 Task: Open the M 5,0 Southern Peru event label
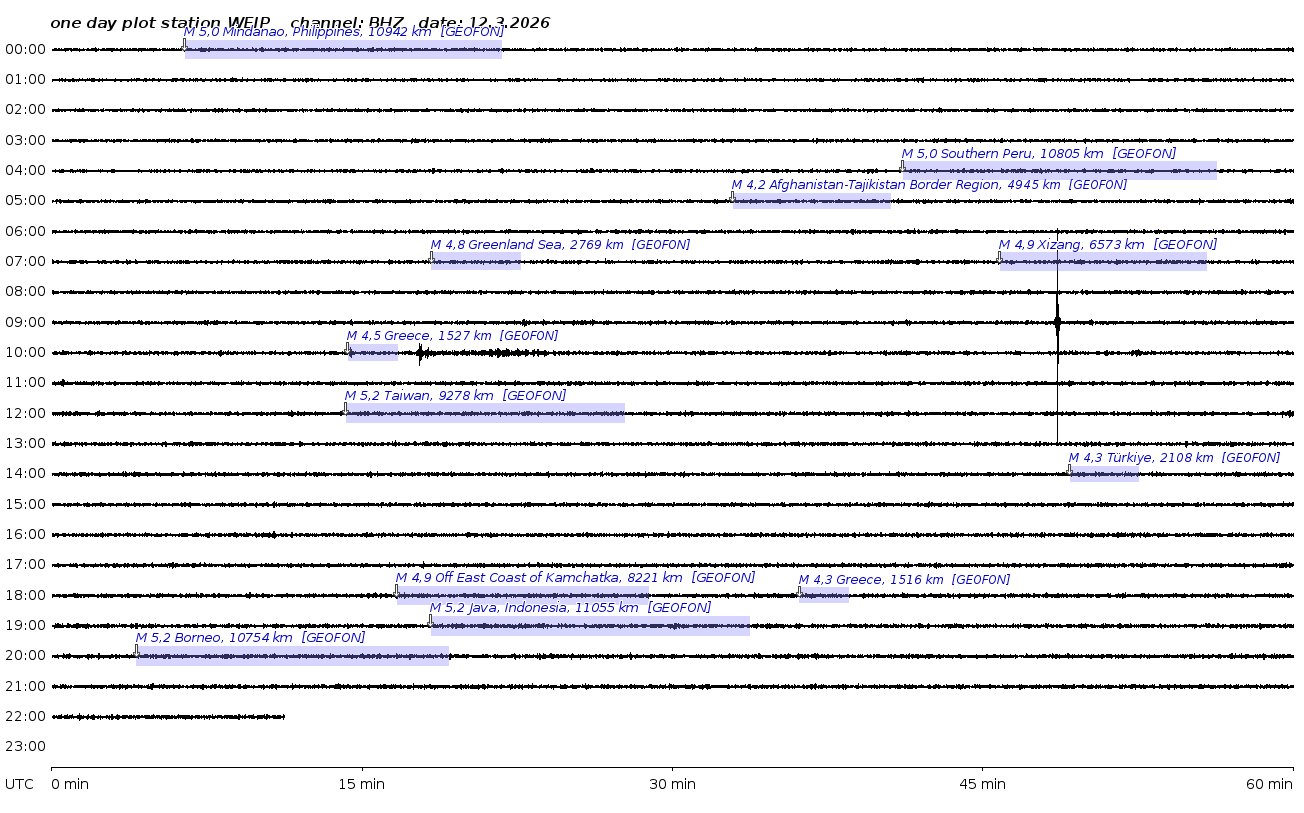1038,154
